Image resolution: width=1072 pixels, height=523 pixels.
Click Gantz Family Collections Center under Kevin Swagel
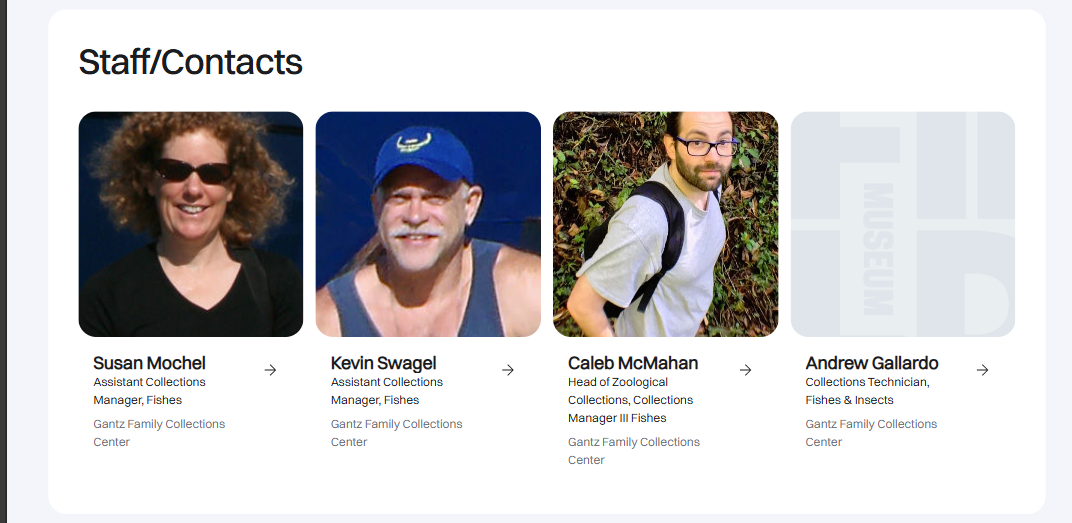click(396, 433)
